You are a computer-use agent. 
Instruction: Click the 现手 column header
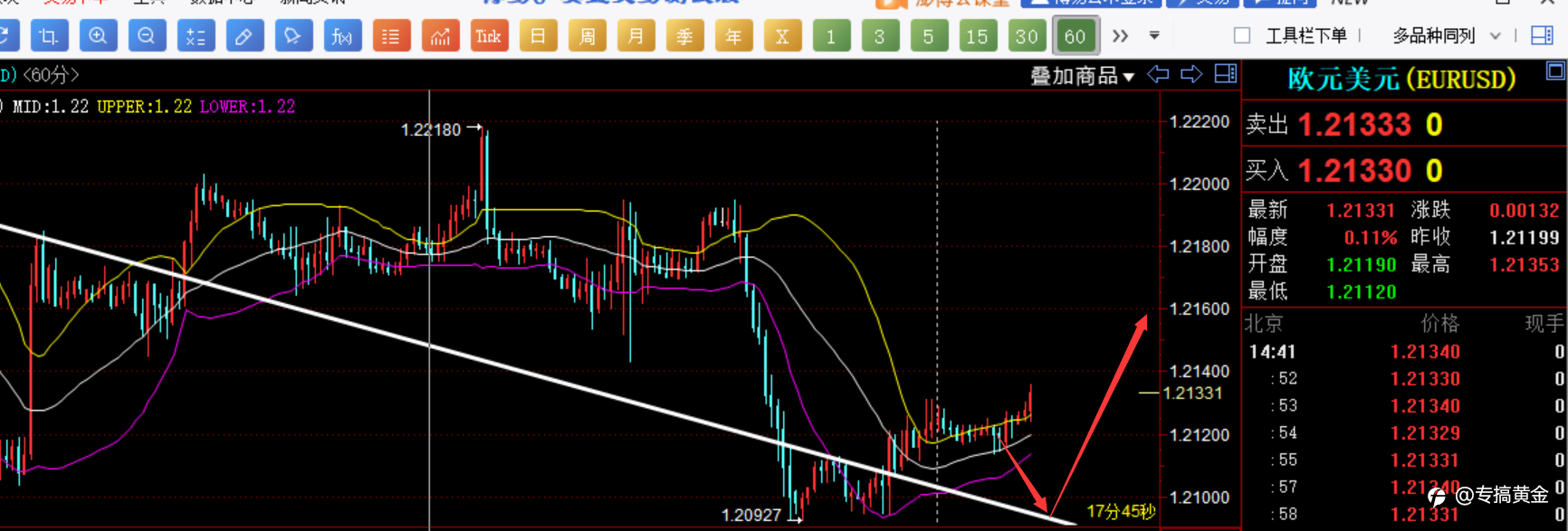point(1544,324)
